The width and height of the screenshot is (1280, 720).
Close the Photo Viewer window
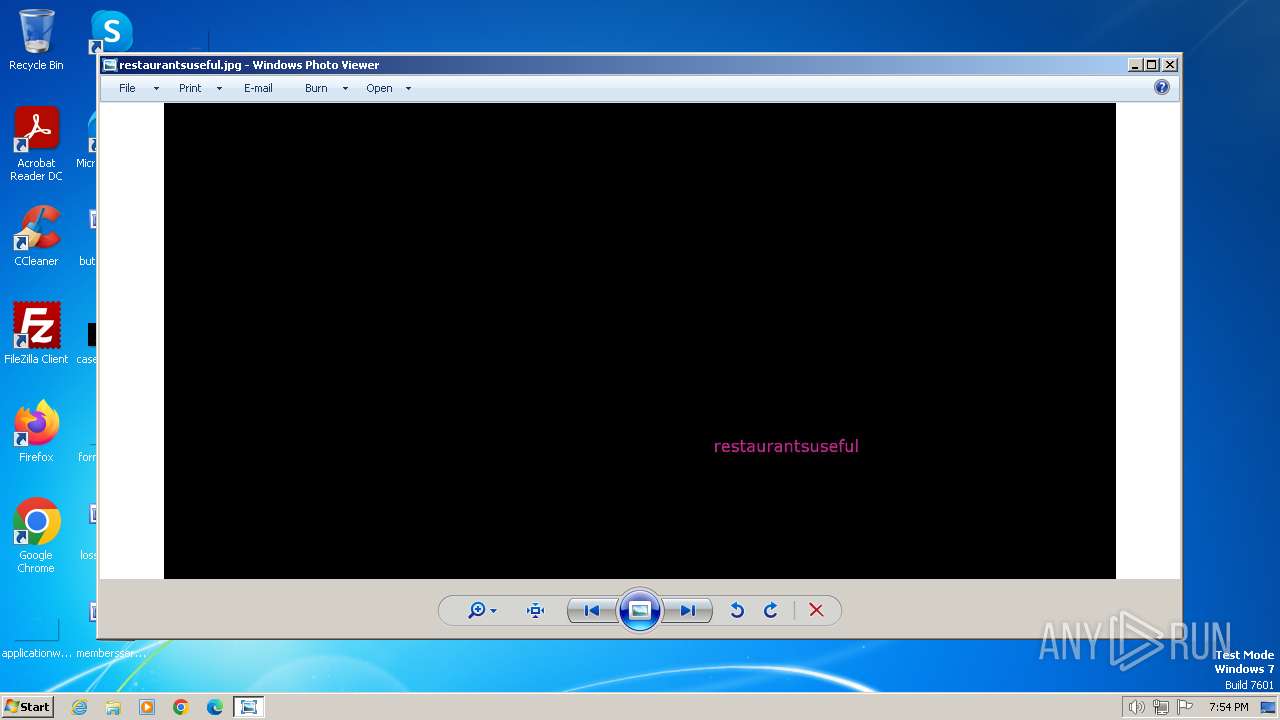tap(1170, 65)
